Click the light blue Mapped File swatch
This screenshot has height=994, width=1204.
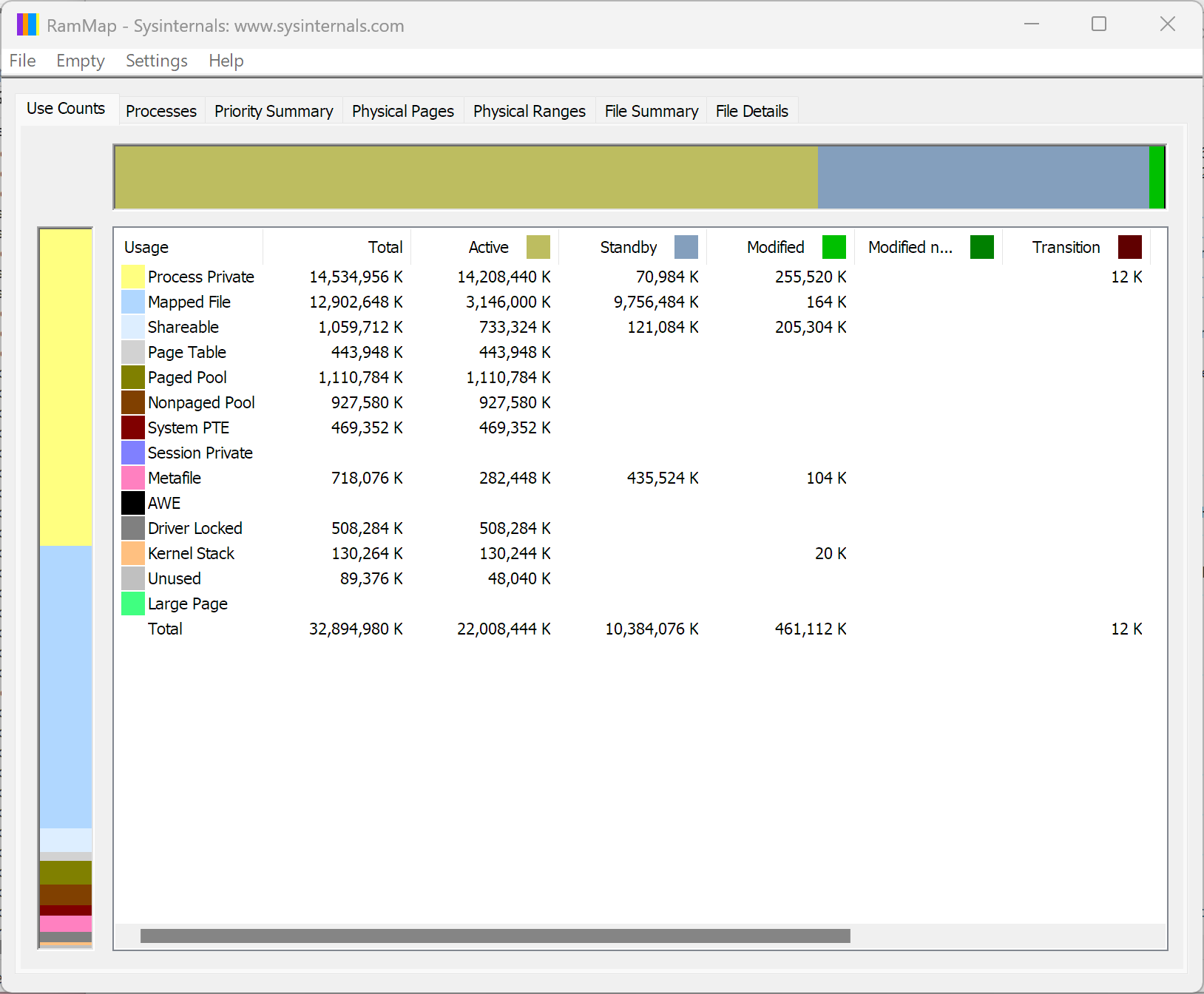133,302
